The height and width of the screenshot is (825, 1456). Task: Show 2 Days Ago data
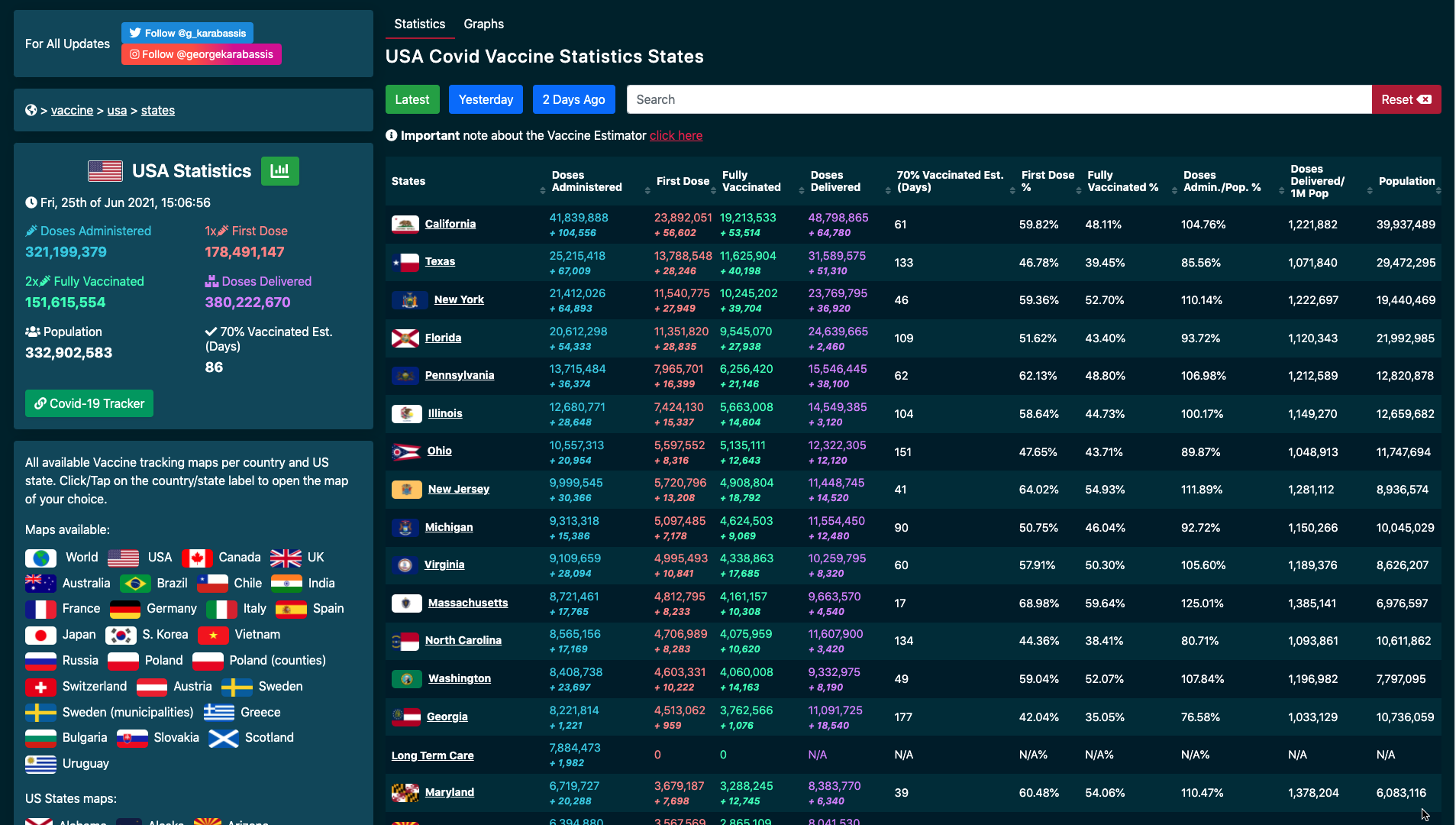pyautogui.click(x=573, y=99)
